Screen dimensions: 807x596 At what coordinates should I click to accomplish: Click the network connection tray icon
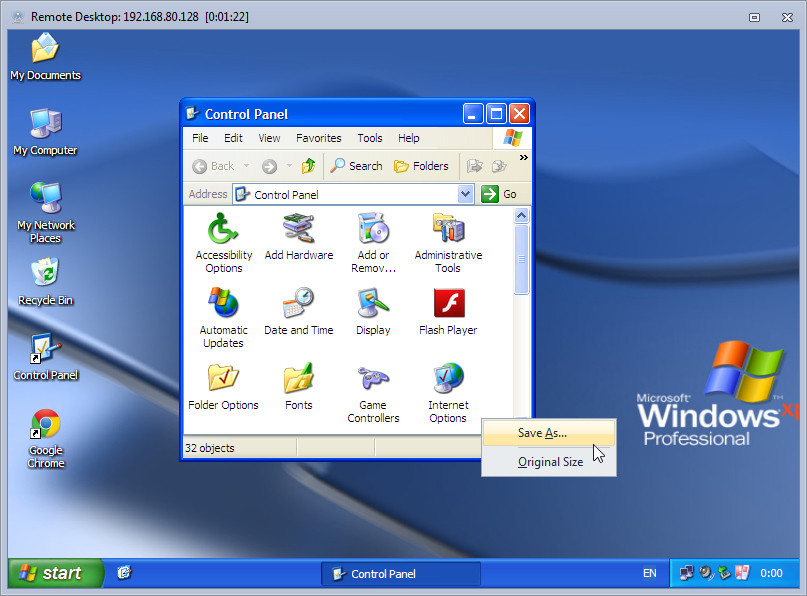[686, 573]
